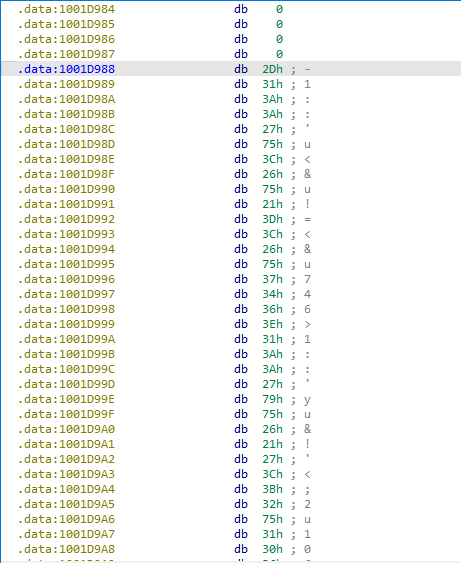Screen dimensions: 461x563
Task: Click value 31h at 1001D989
Action: [272, 84]
